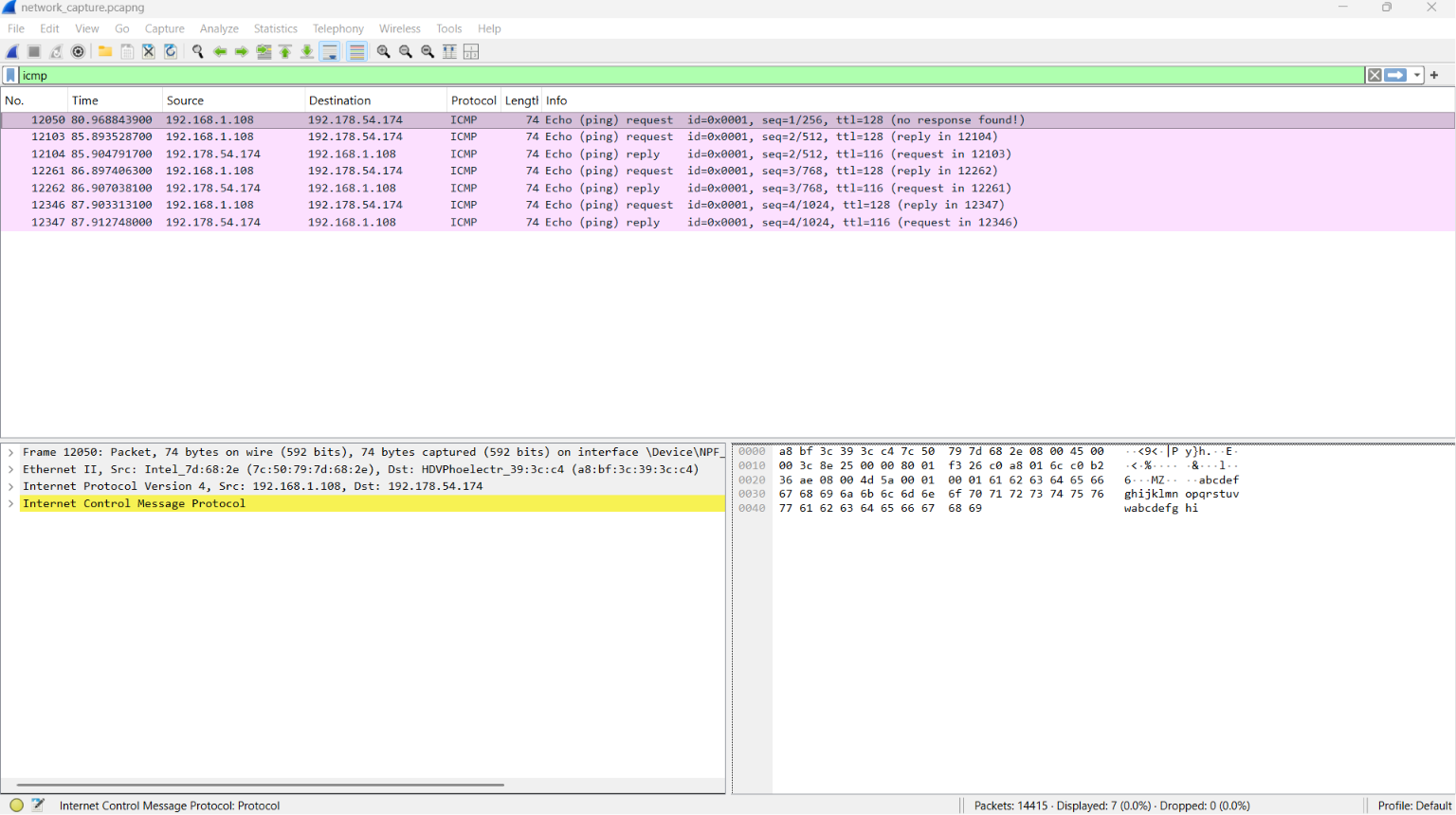Viewport: 1456px width, 815px height.
Task: Start capturing packets with the shark fin icon
Action: pos(12,51)
